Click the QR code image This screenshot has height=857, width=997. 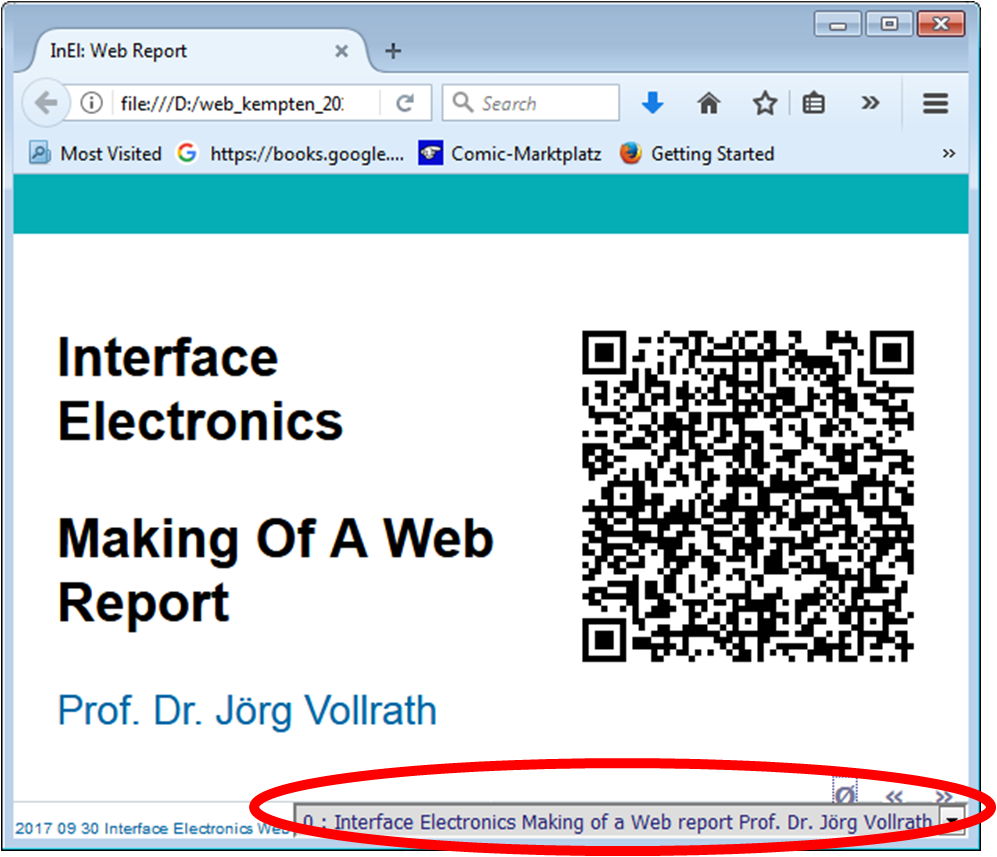(748, 496)
